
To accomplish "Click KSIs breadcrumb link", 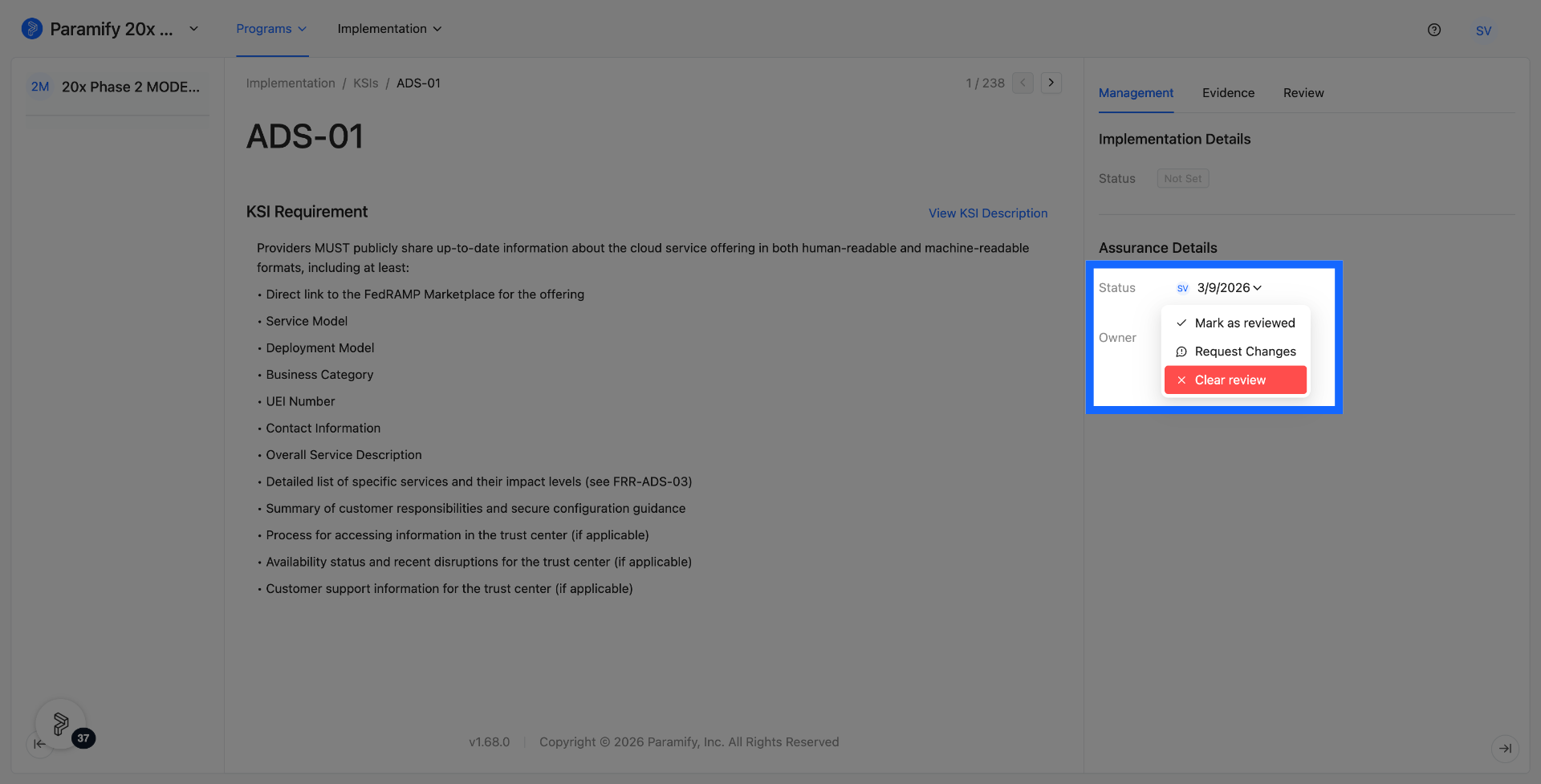I will click(365, 83).
